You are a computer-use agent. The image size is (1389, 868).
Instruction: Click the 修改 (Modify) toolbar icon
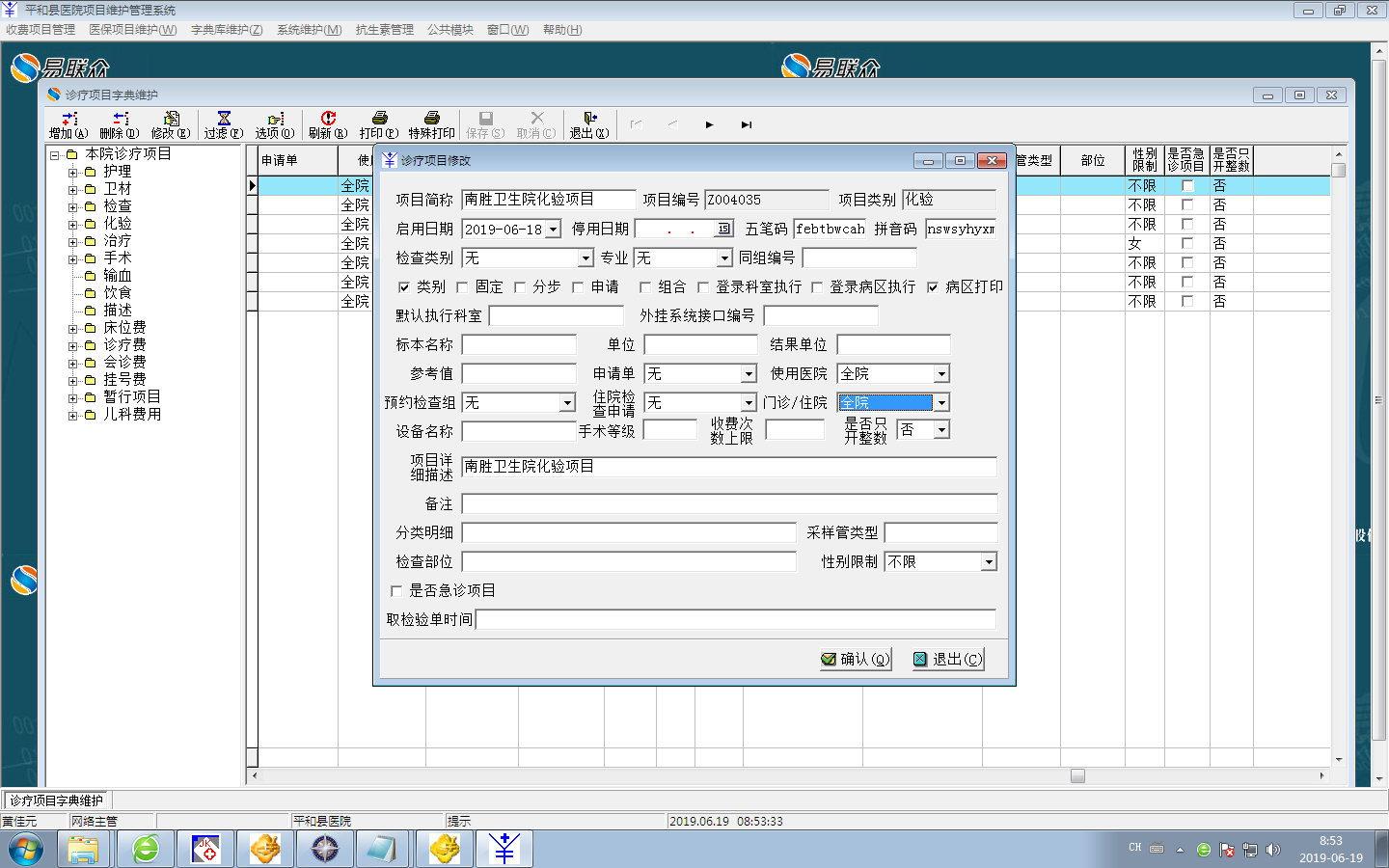point(171,125)
